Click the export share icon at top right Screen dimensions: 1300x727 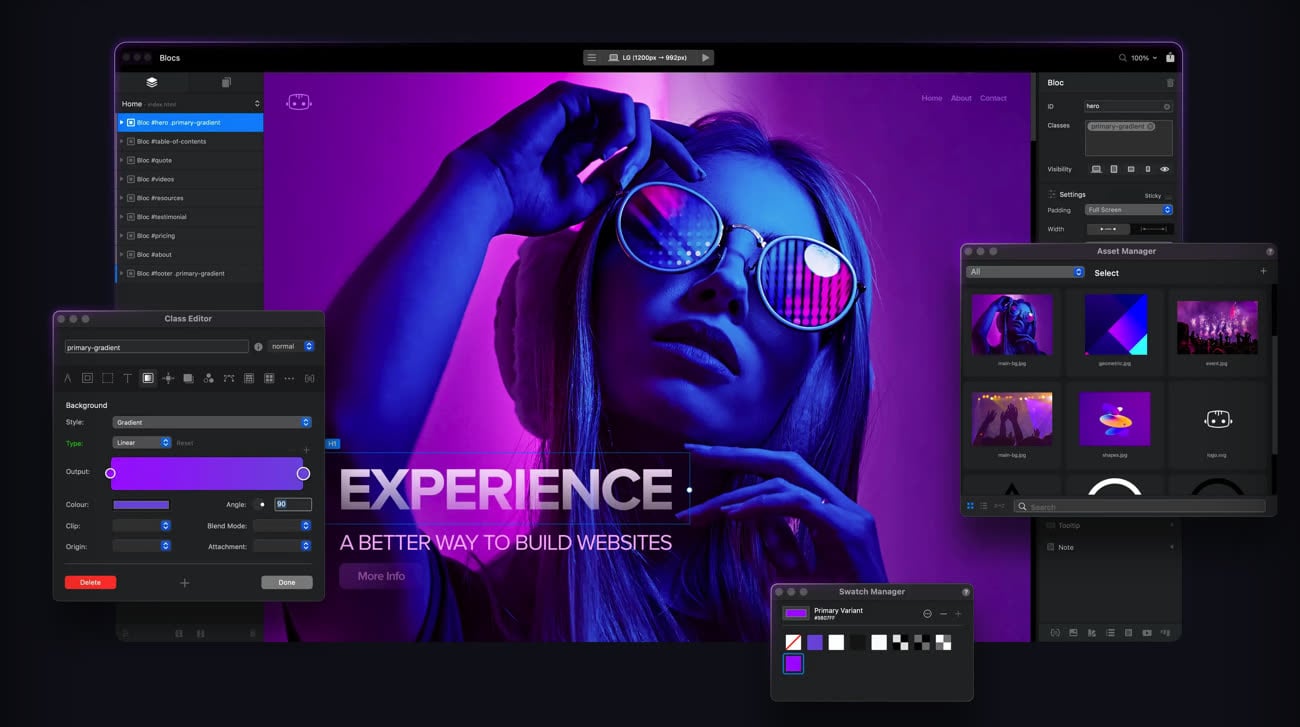pyautogui.click(x=1170, y=58)
